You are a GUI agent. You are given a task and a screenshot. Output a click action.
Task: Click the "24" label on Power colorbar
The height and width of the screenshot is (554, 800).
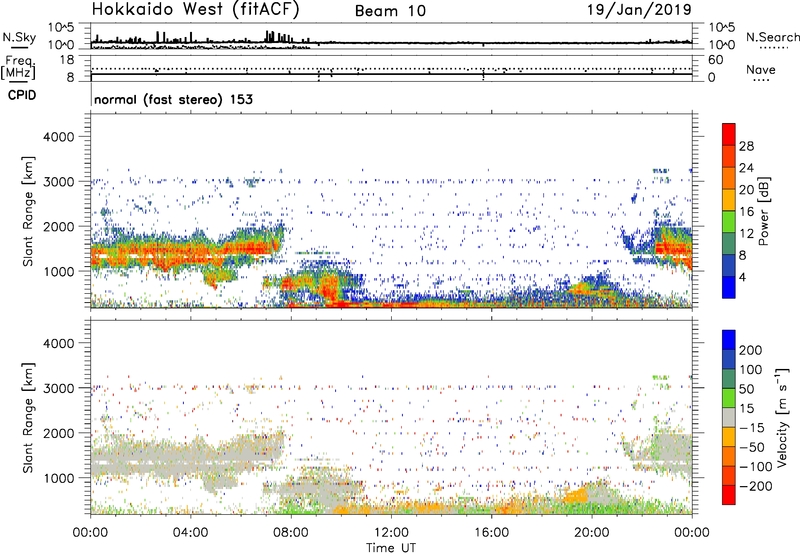coord(746,168)
